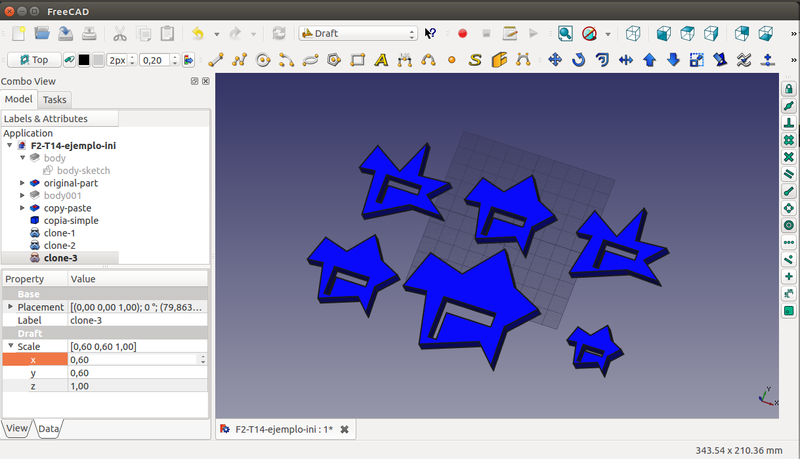Screen dimensions: 800x459
Task: Toggle the snap to grid button
Action: click(x=789, y=311)
